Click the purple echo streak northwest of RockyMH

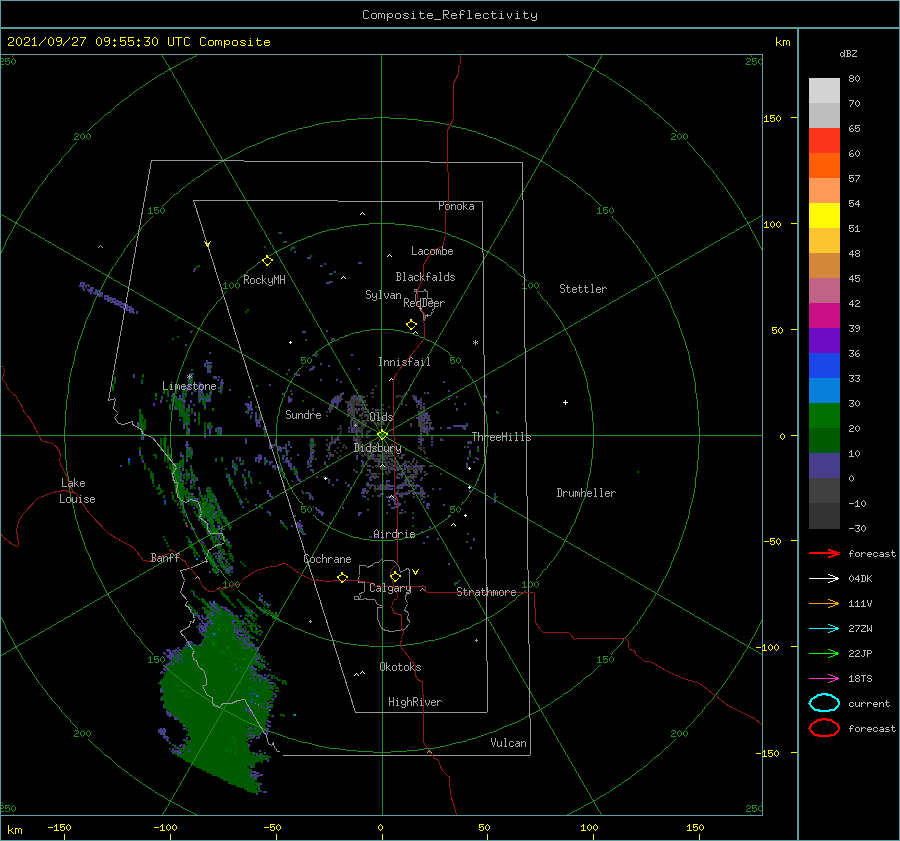click(x=108, y=297)
